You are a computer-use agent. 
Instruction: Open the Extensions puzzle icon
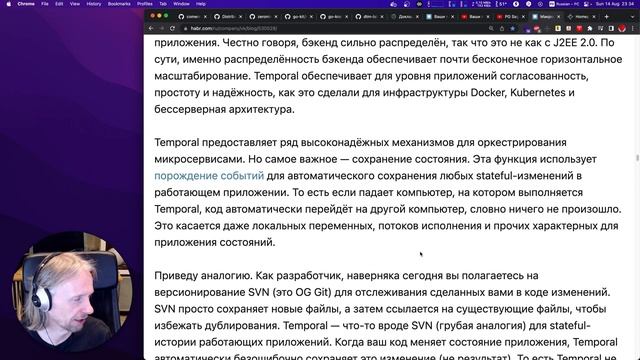click(590, 28)
